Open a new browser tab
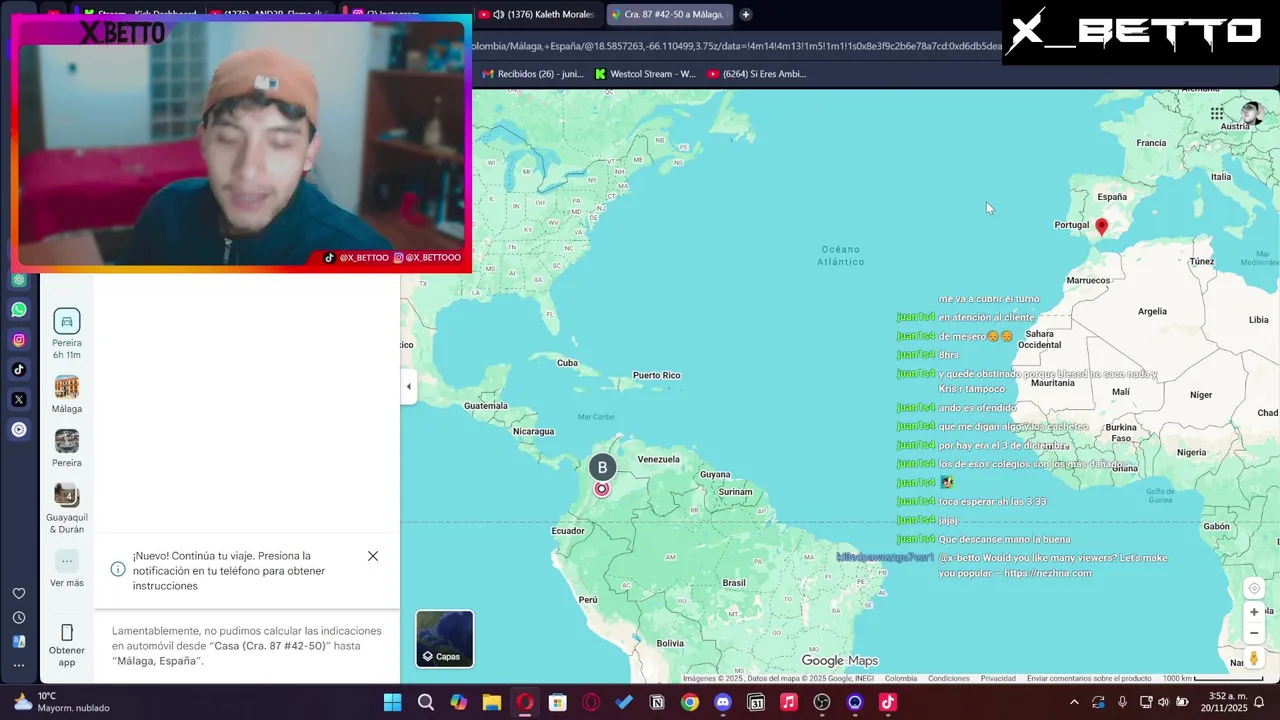Viewport: 1280px width, 720px height. point(746,14)
